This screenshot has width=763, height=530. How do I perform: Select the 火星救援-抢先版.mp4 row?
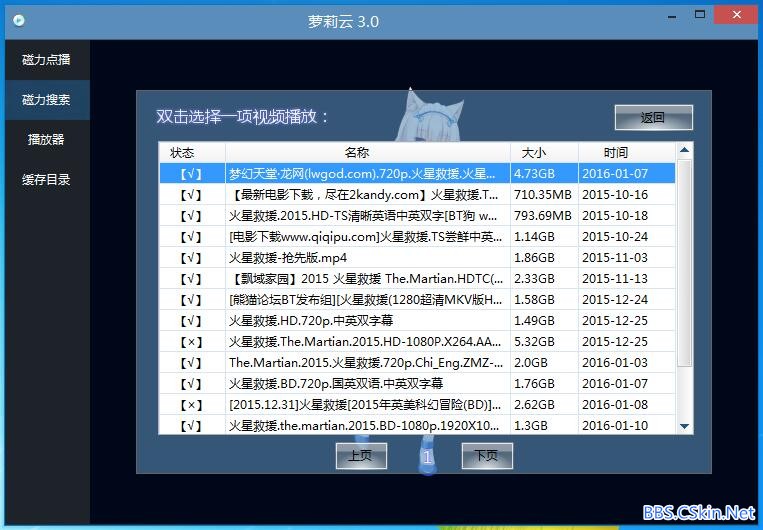pyautogui.click(x=417, y=257)
